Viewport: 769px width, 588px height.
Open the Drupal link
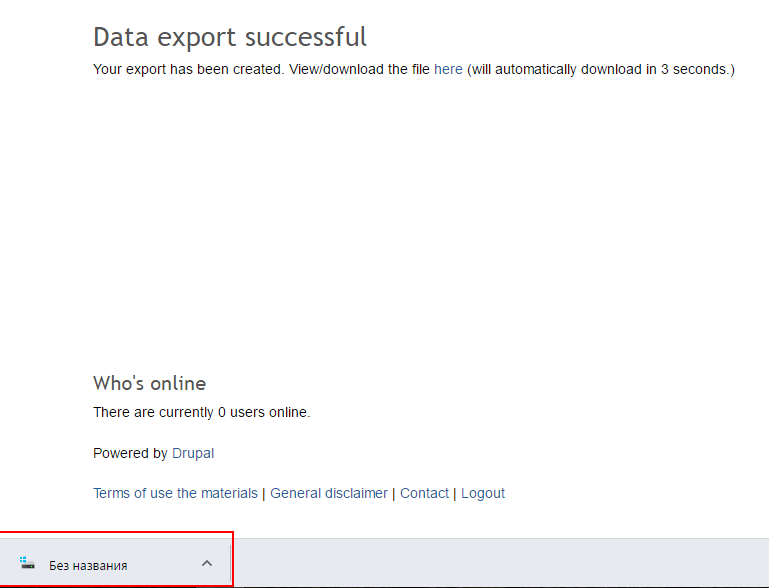tap(193, 453)
